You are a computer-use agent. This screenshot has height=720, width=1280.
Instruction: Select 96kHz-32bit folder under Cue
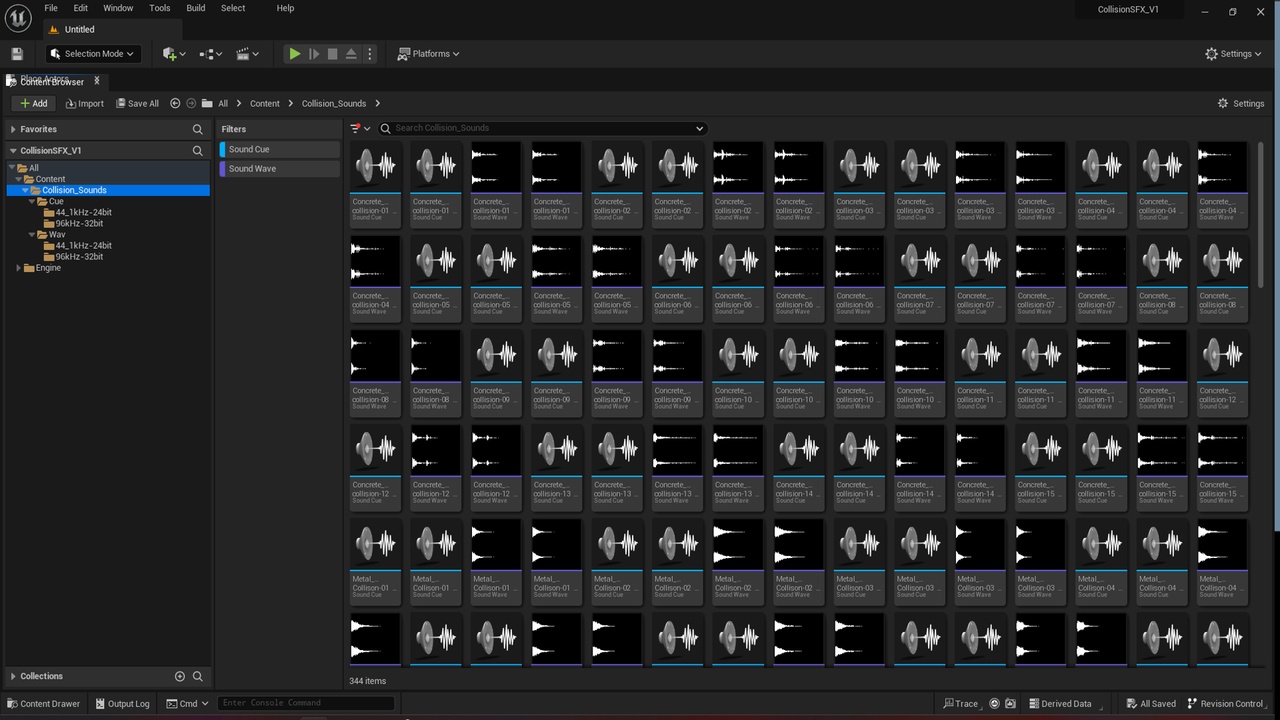(x=79, y=224)
